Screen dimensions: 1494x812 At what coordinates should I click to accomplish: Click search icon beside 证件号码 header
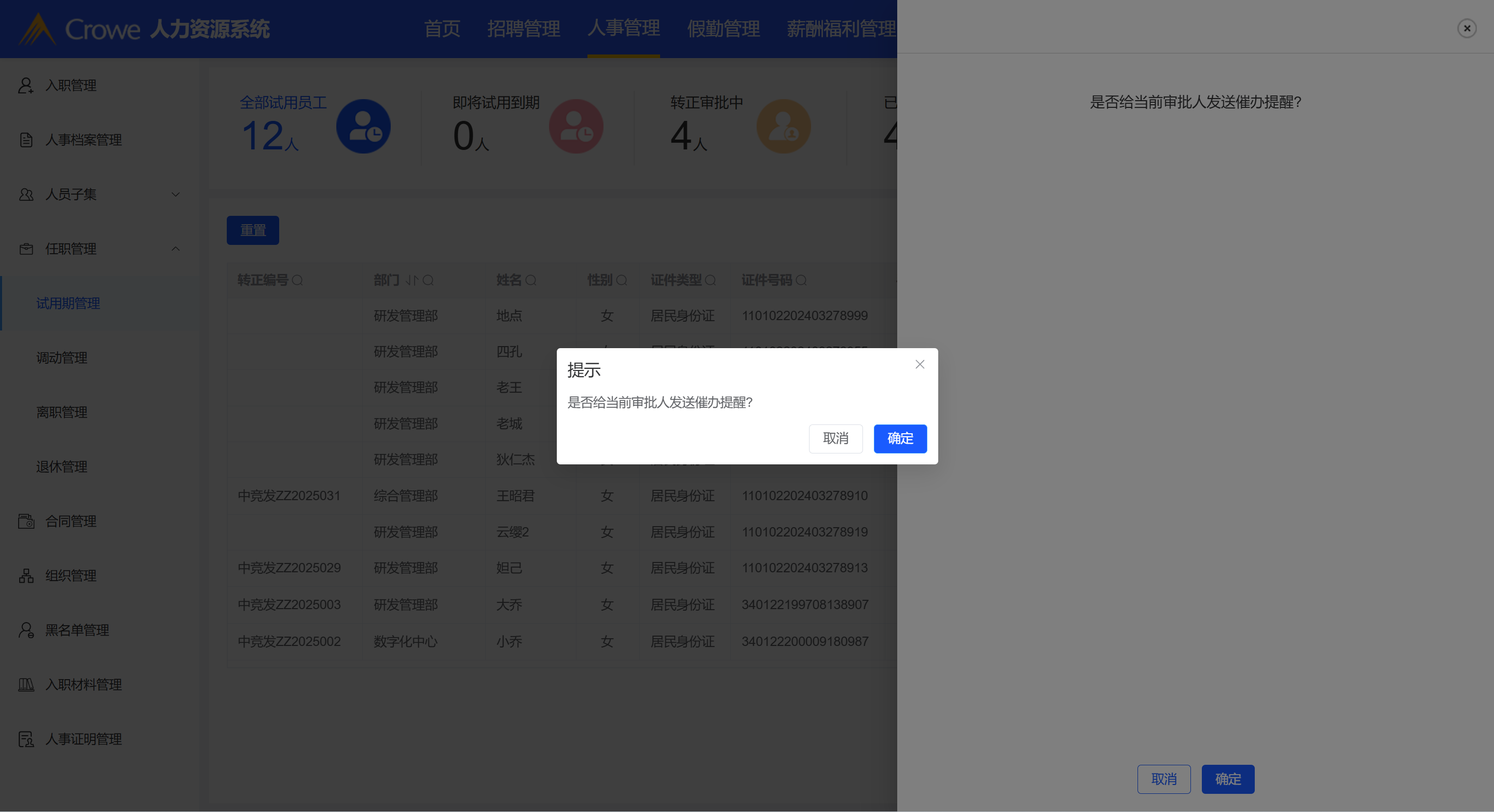click(x=801, y=281)
